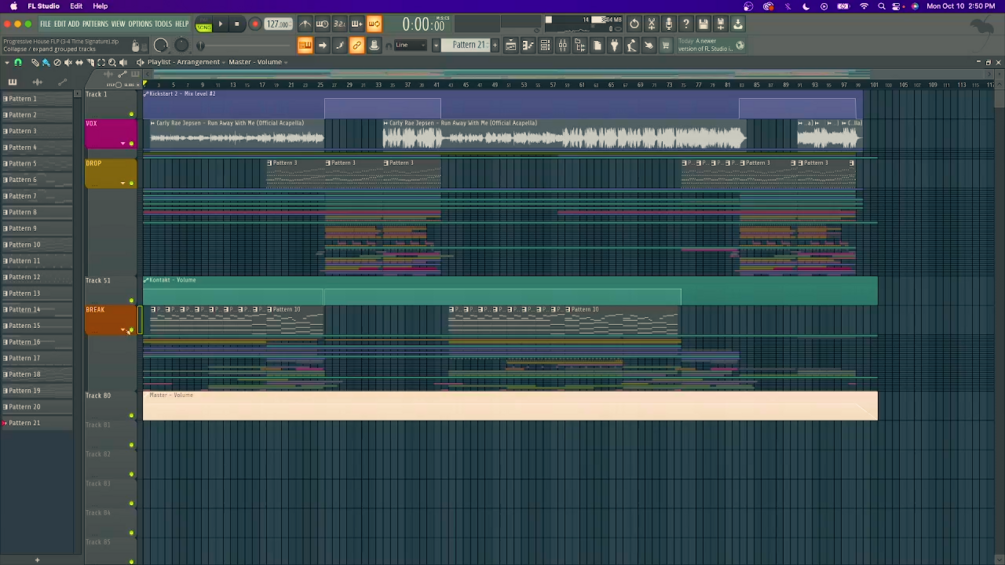
Task: Toggle the 3-2-1 recording countdown icon
Action: [340, 24]
